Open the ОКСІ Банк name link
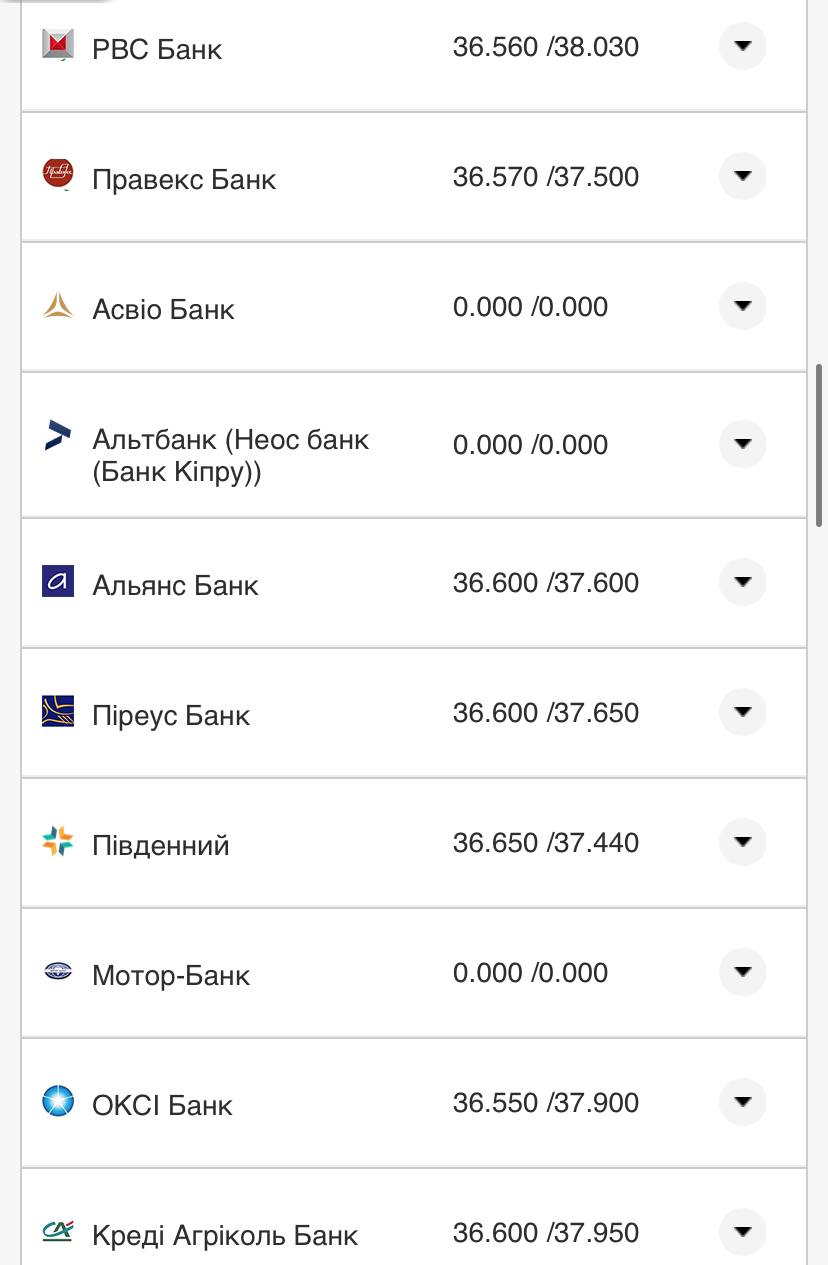 162,1105
